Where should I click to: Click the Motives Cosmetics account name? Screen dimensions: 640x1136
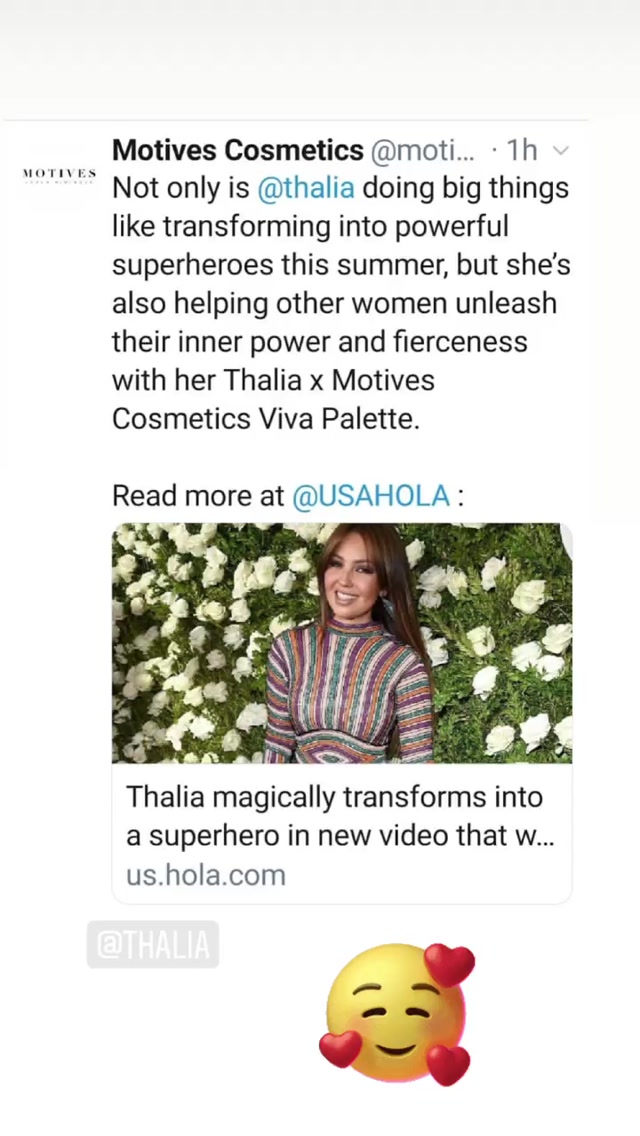238,150
